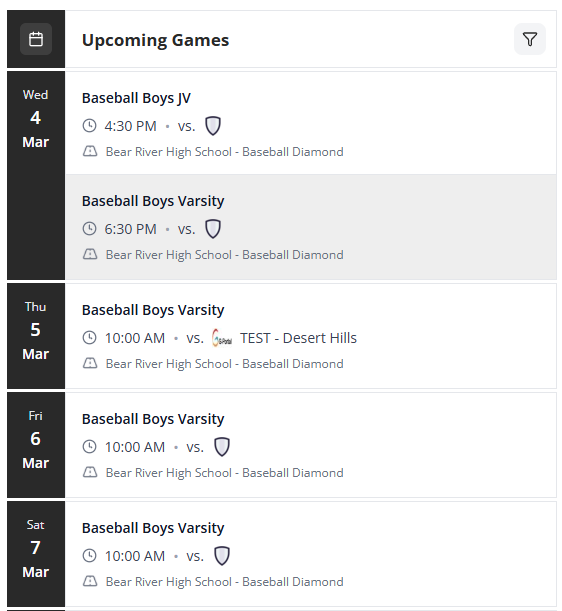This screenshot has height=611, width=562.
Task: Click clock icon beside 4:30 PM
Action: [x=89, y=126]
